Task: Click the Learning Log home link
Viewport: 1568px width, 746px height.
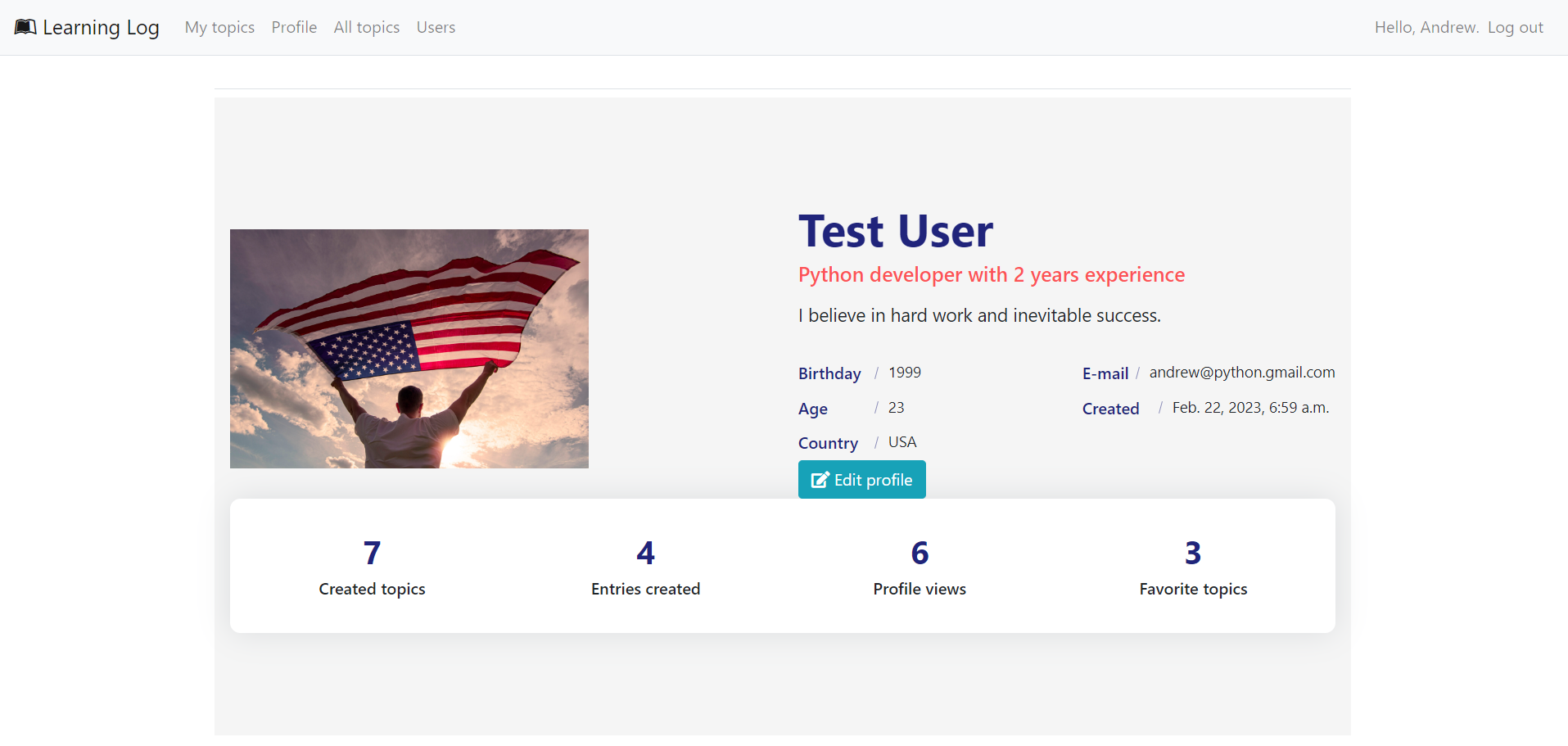Action: pyautogui.click(x=86, y=27)
